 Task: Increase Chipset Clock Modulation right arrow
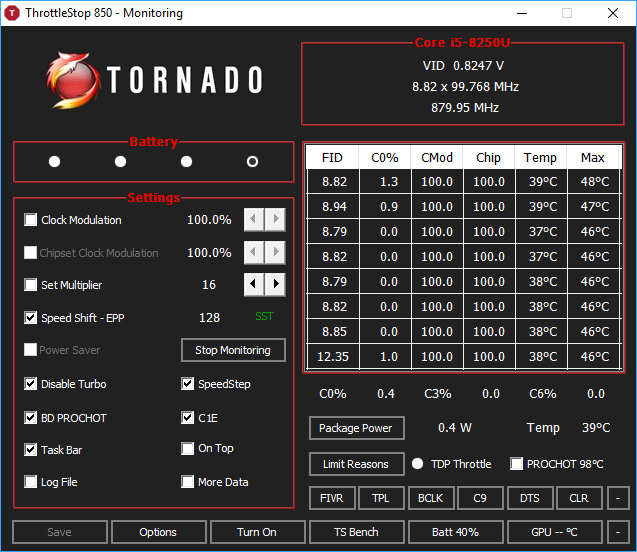click(275, 252)
